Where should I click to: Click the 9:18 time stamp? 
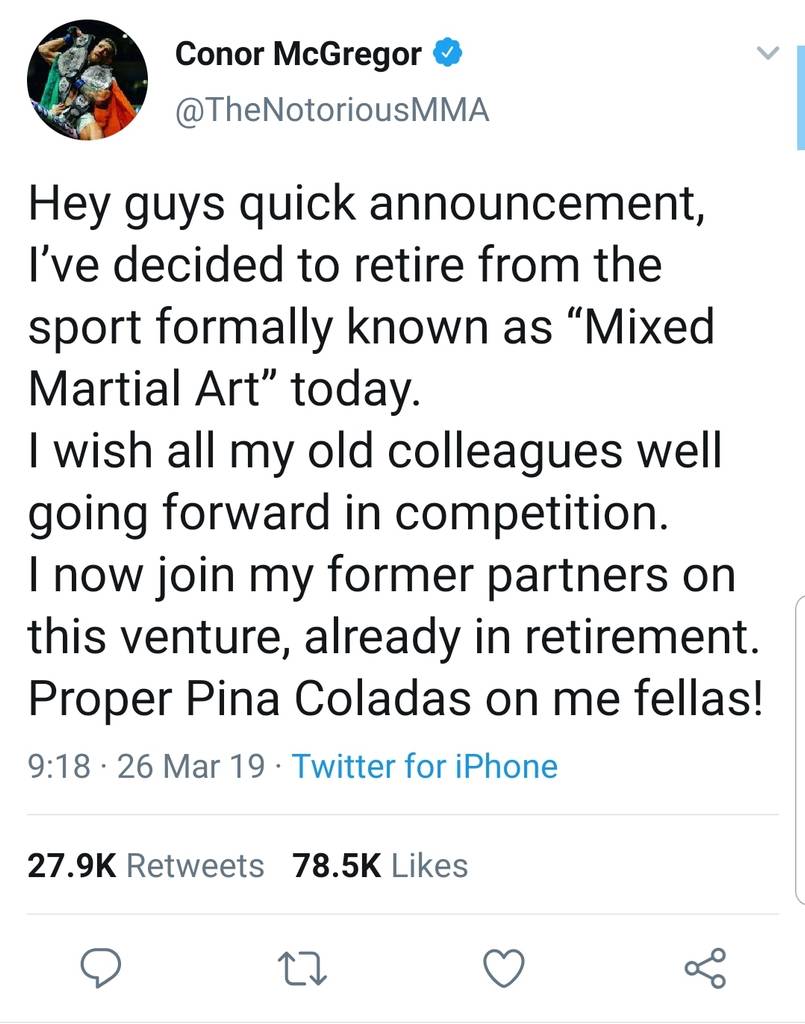pos(59,766)
